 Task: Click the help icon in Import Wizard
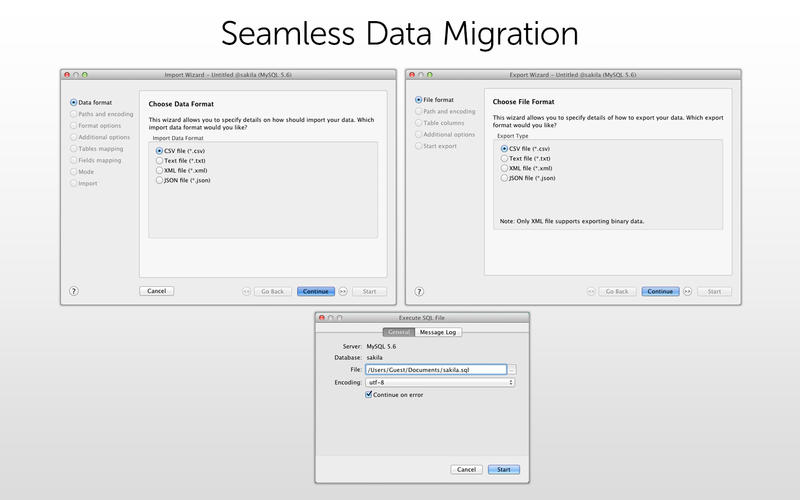[74, 291]
